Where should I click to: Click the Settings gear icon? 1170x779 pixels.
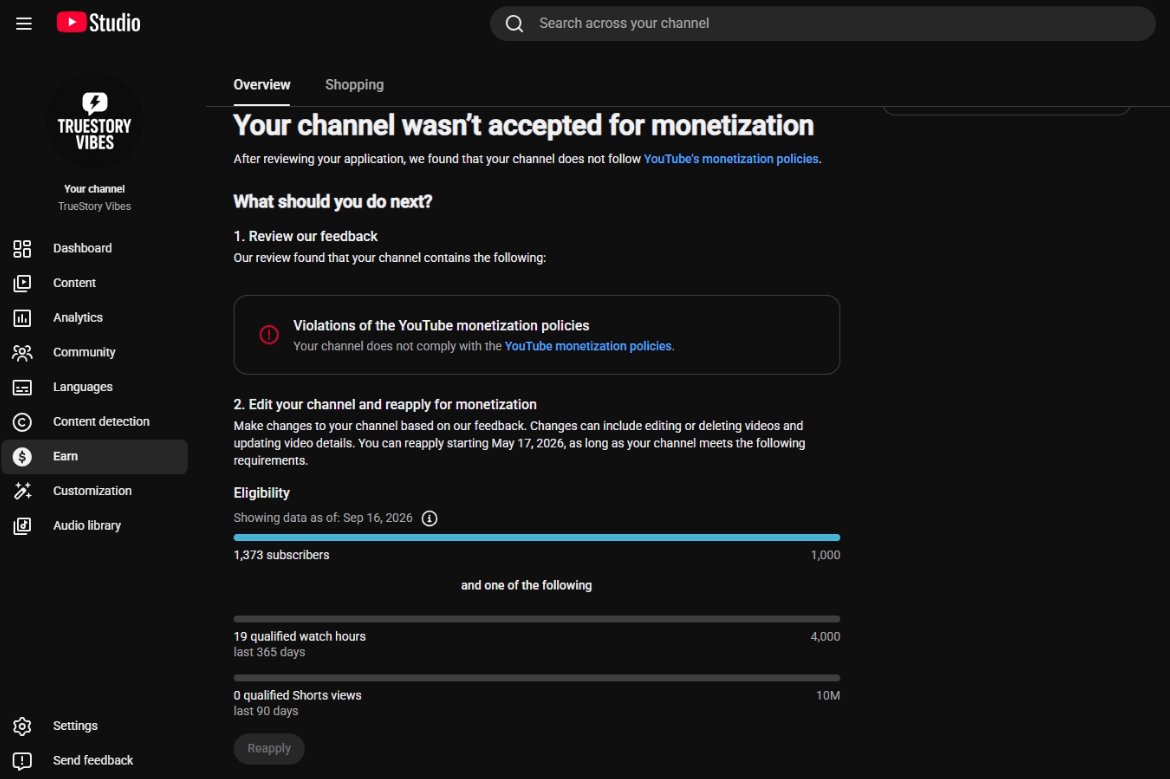(22, 726)
